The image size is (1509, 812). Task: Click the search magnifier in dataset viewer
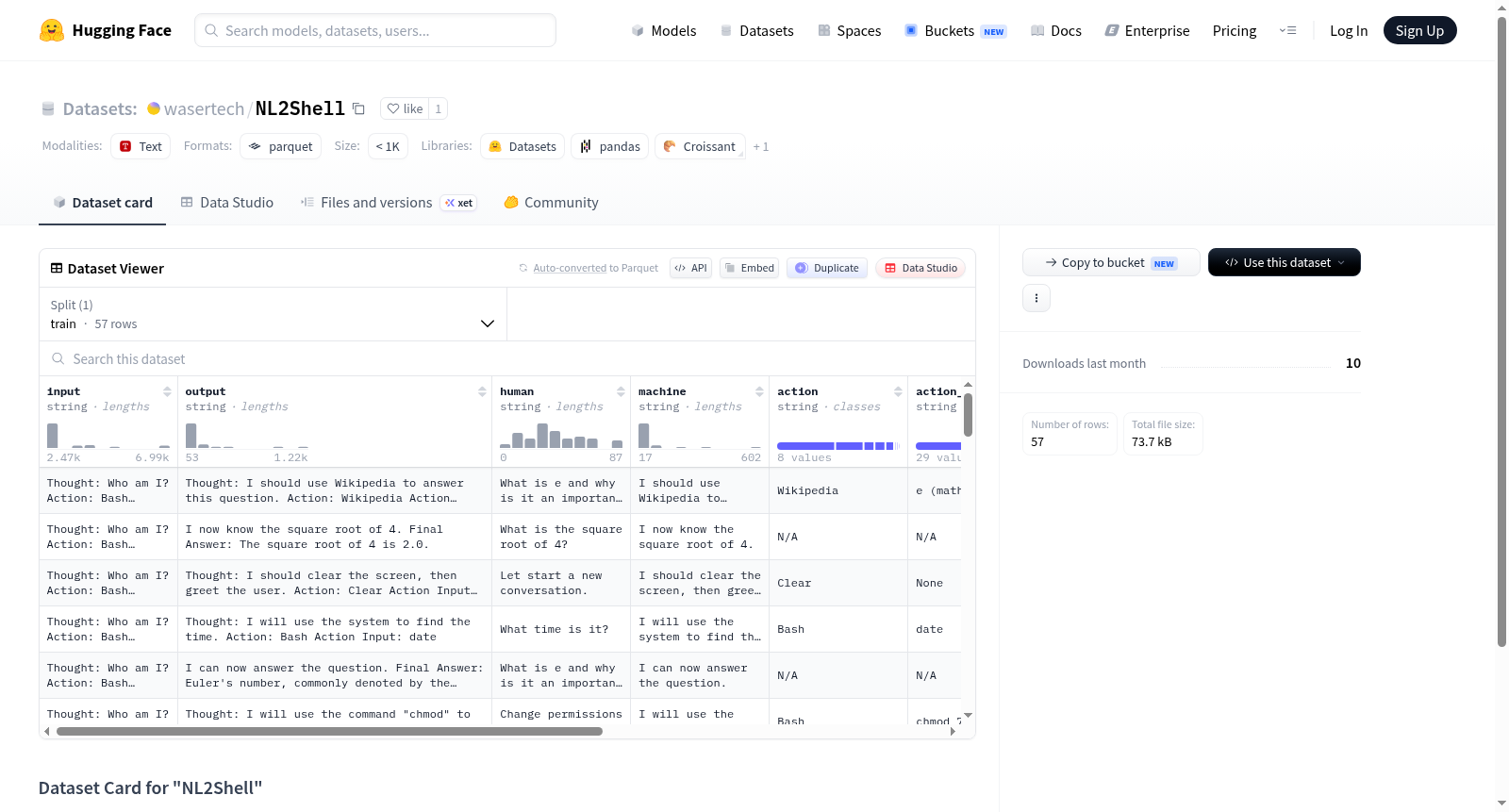(58, 359)
